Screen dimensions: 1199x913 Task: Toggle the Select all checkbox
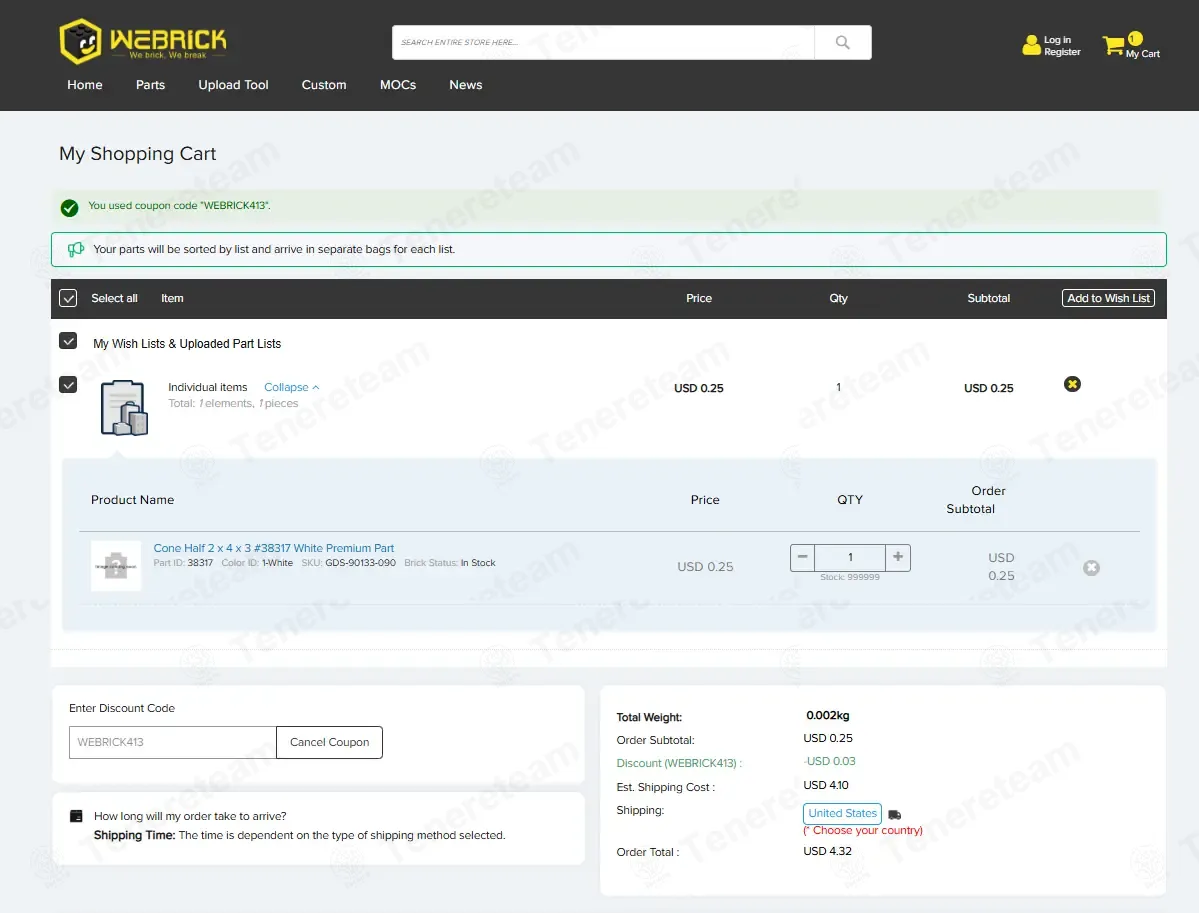coord(68,298)
